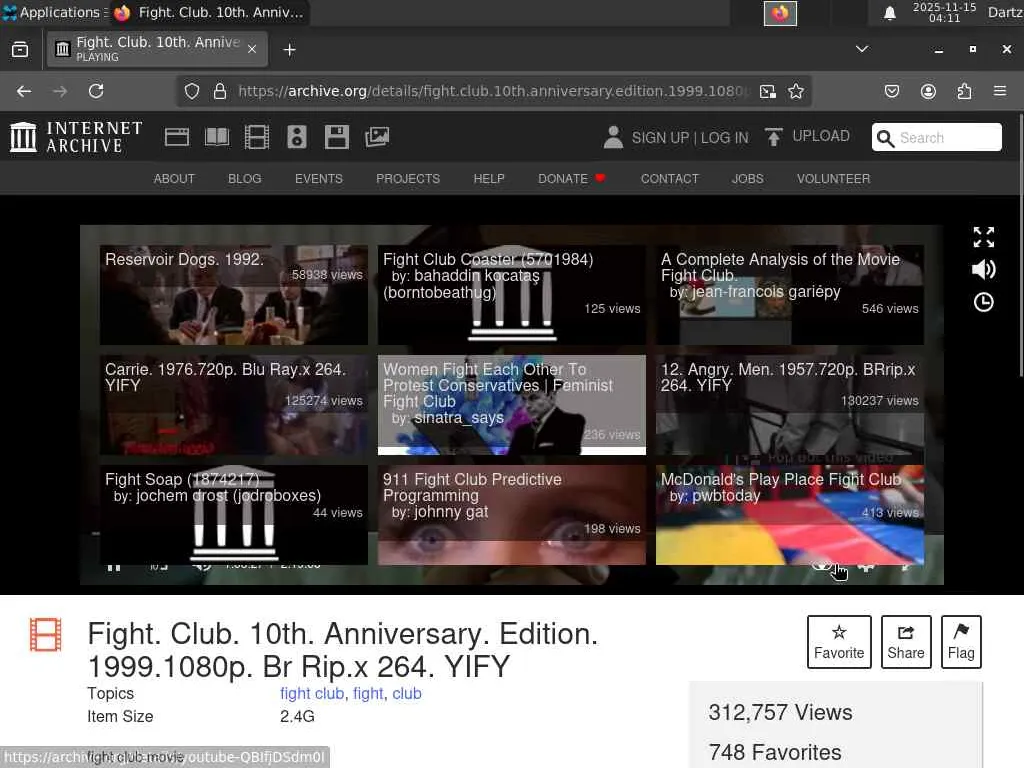The height and width of the screenshot is (768, 1024).
Task: Open Firefox recent tabs view icon
Action: 20,50
